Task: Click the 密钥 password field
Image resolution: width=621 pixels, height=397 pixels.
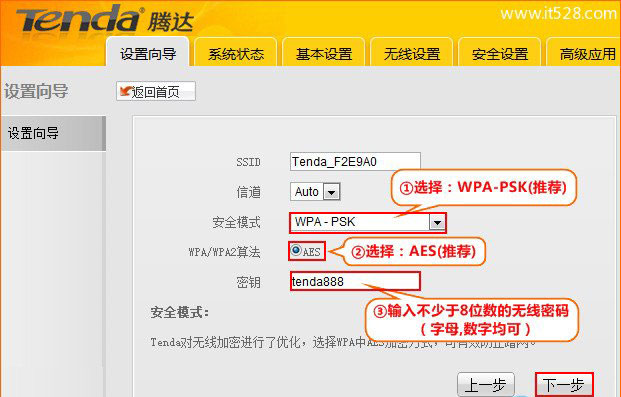Action: pos(355,281)
